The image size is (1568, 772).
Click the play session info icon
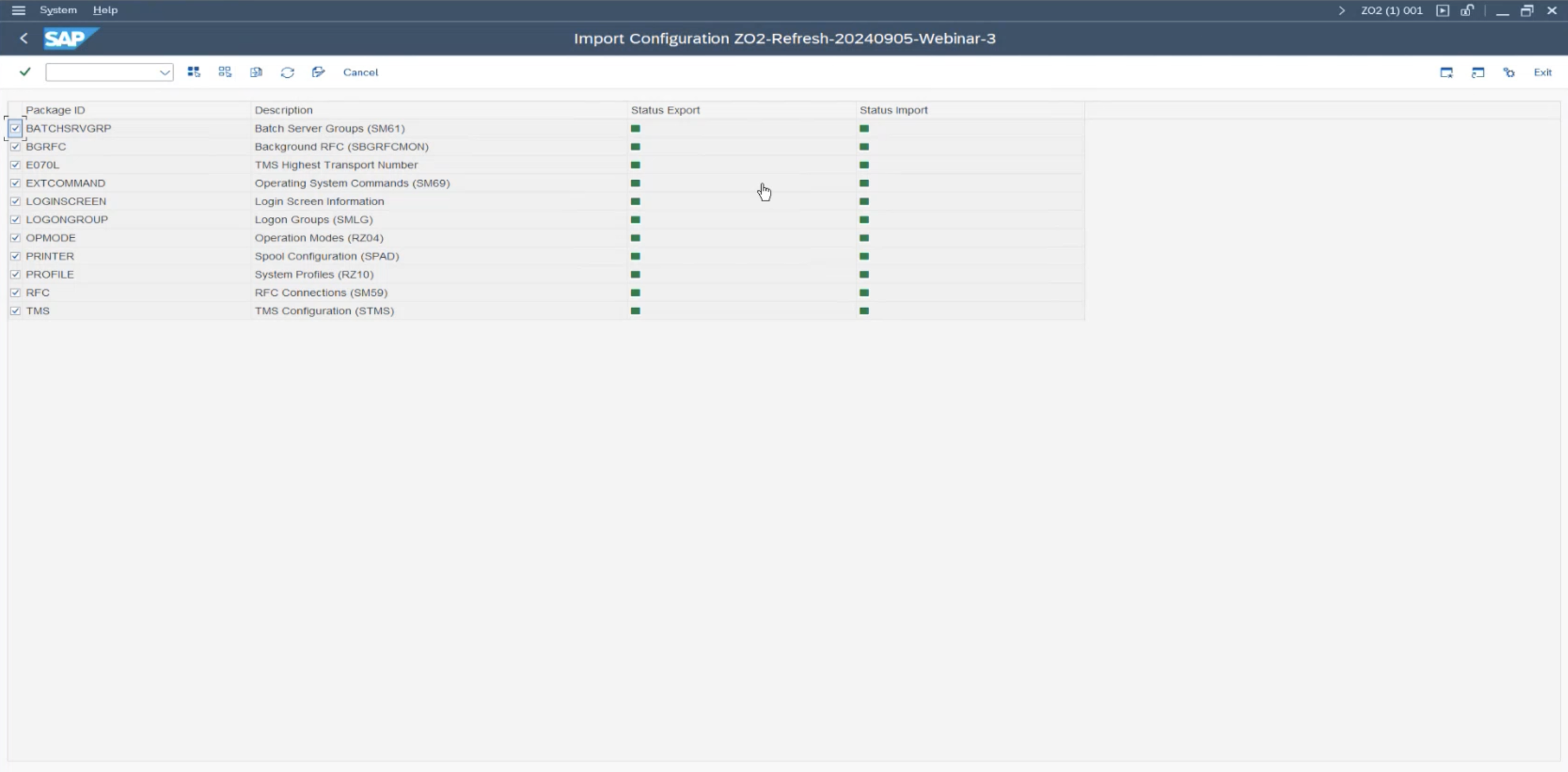[x=1443, y=11]
